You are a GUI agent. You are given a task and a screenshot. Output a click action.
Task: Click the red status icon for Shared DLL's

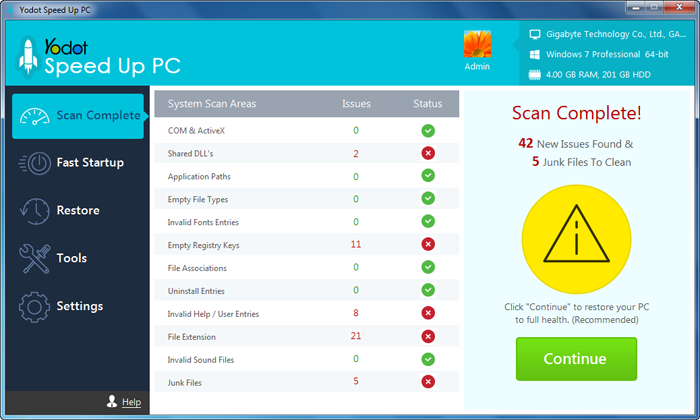pyautogui.click(x=428, y=154)
